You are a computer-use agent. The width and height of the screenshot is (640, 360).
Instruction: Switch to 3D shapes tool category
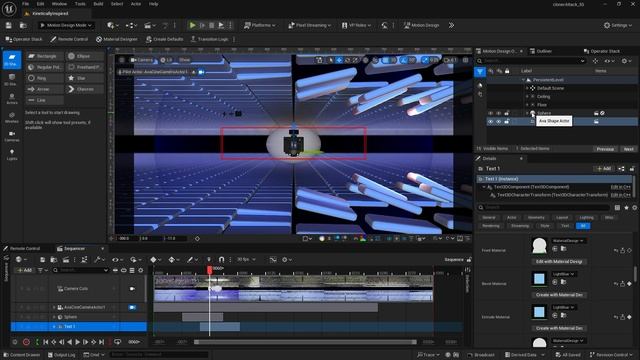pos(12,79)
